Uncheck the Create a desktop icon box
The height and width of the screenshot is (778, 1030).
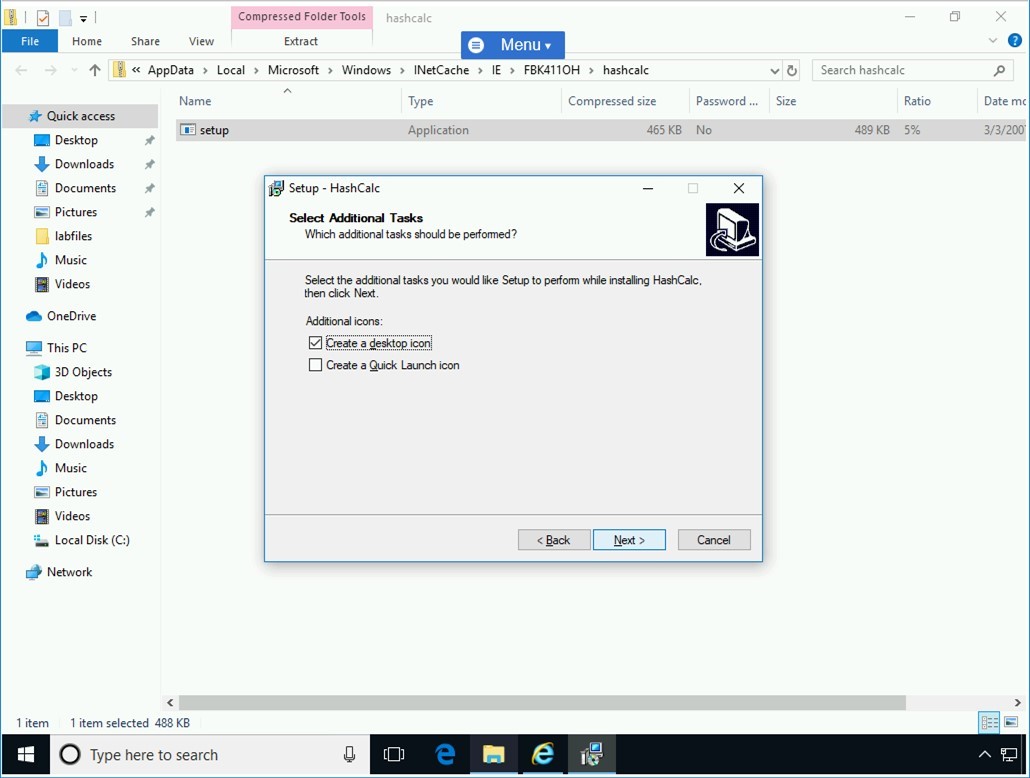point(316,343)
